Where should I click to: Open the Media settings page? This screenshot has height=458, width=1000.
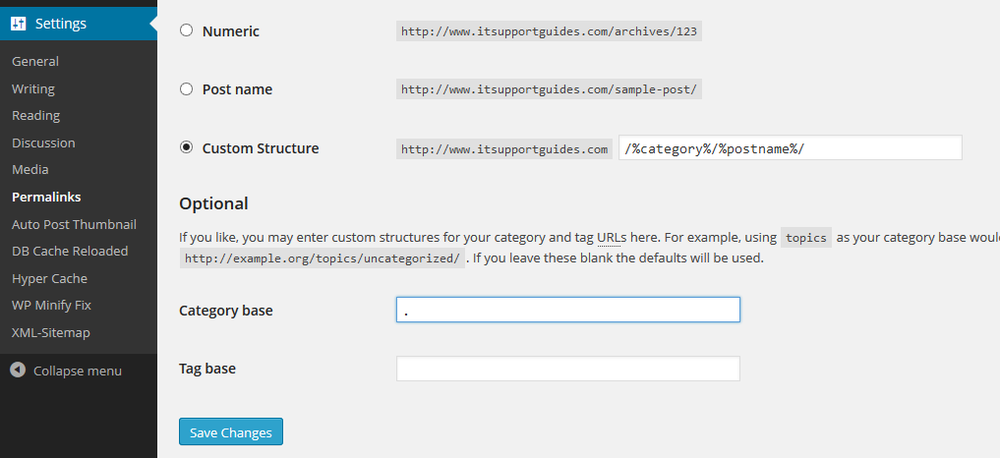[x=30, y=170]
